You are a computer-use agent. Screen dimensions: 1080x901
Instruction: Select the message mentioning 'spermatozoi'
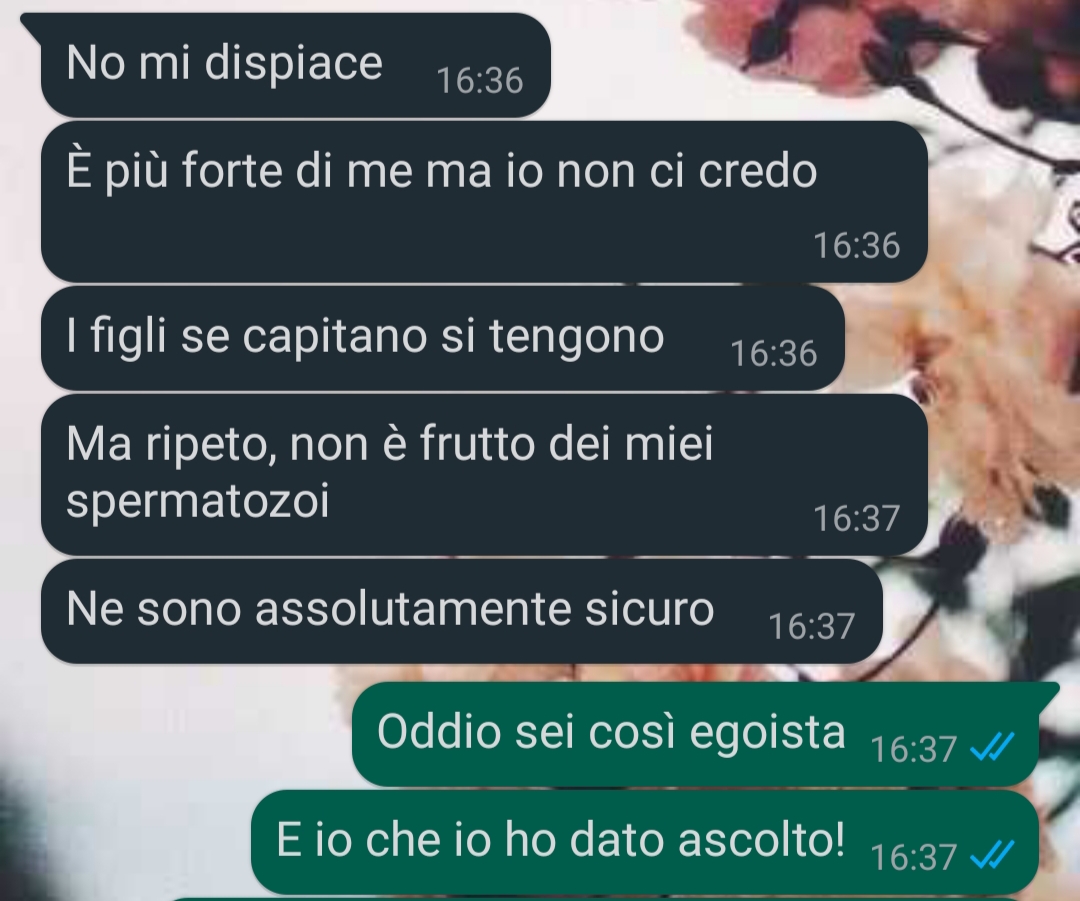pyautogui.click(x=484, y=475)
